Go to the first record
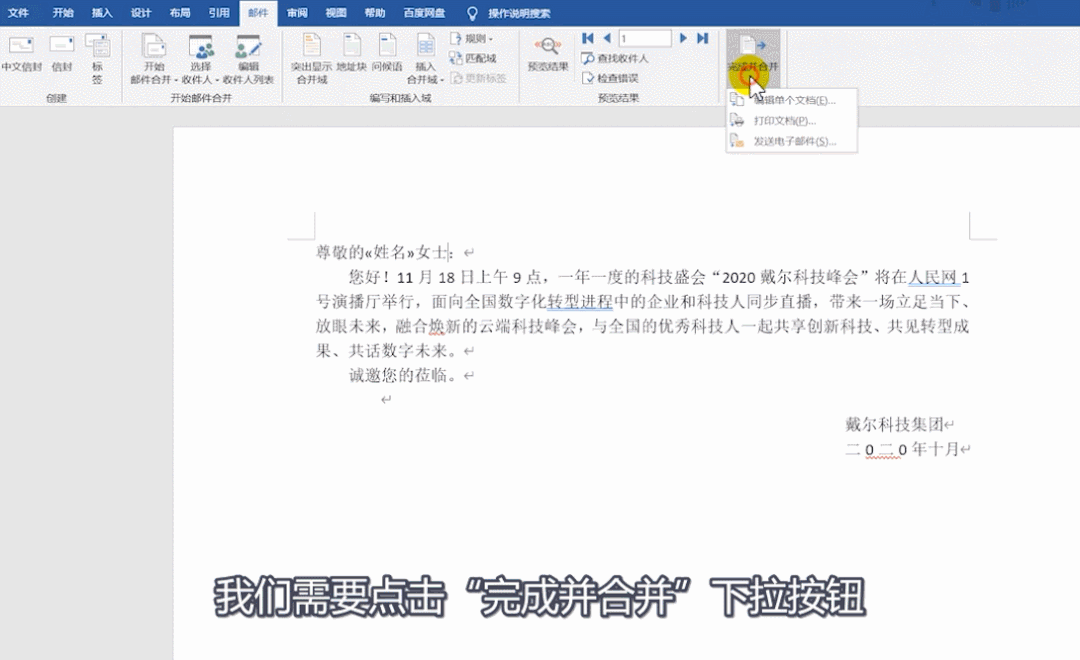 coord(588,38)
